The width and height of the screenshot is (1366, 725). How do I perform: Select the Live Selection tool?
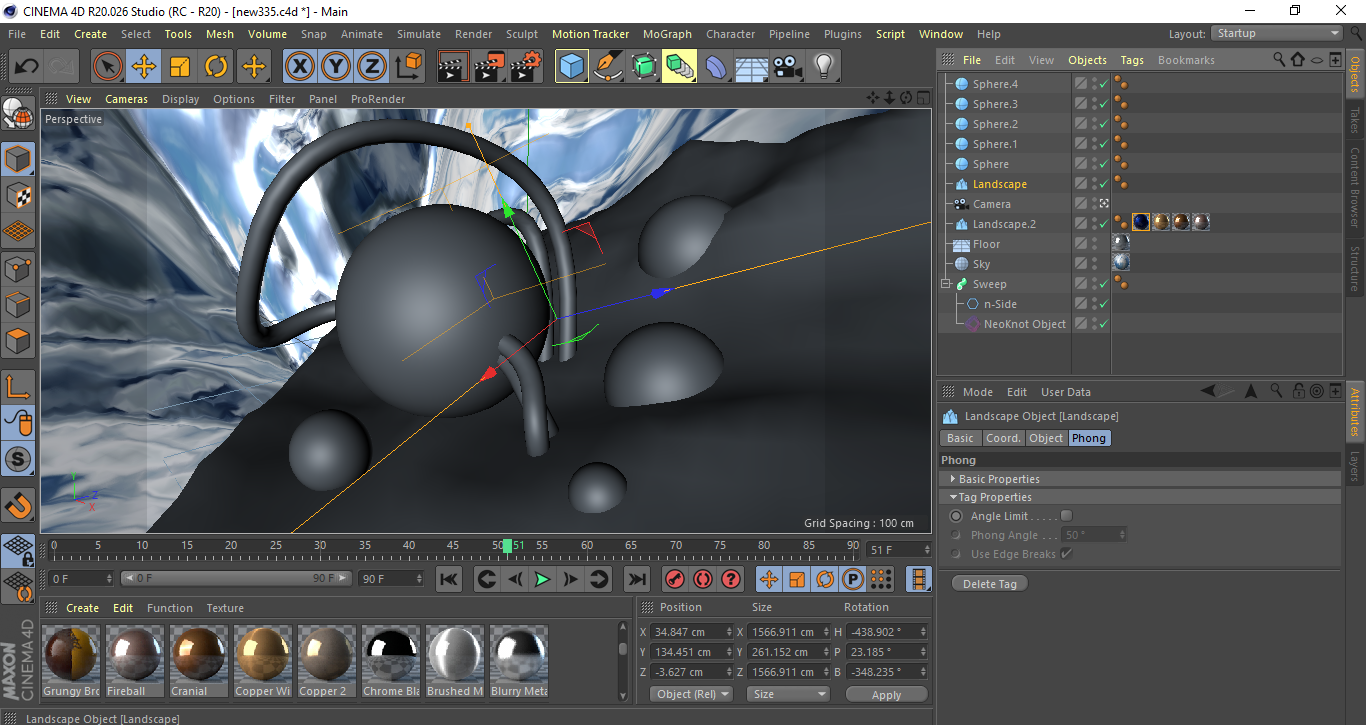click(x=108, y=67)
